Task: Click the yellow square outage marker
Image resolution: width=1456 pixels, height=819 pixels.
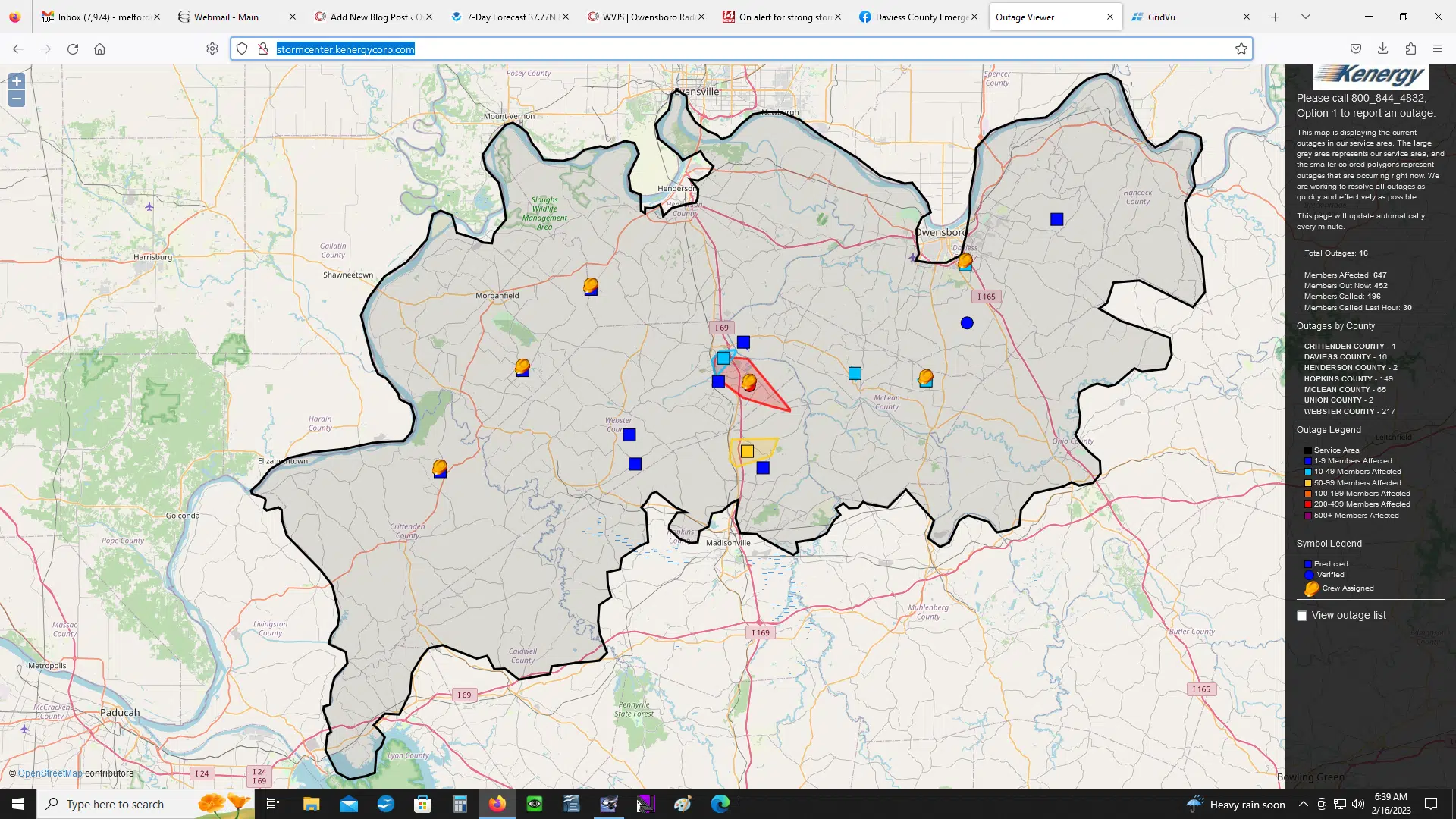Action: coord(747,452)
